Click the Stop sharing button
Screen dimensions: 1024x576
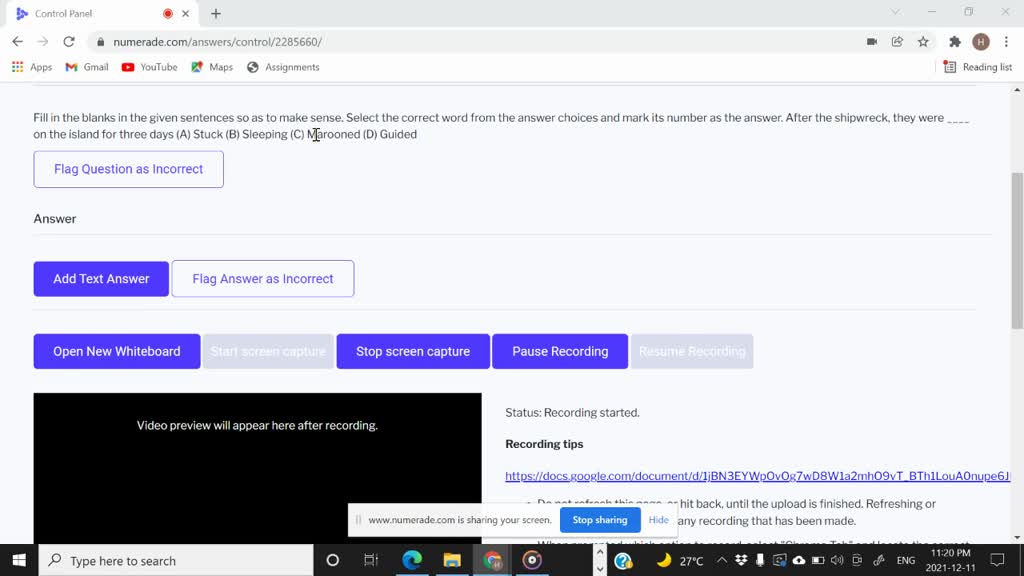[x=599, y=520]
